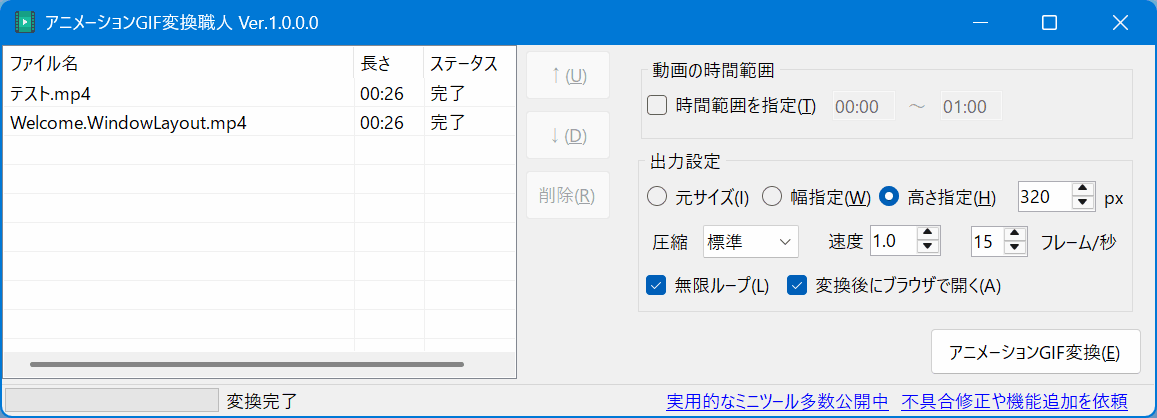
Task: Click the file list horizontal scrollbar
Action: click(247, 365)
